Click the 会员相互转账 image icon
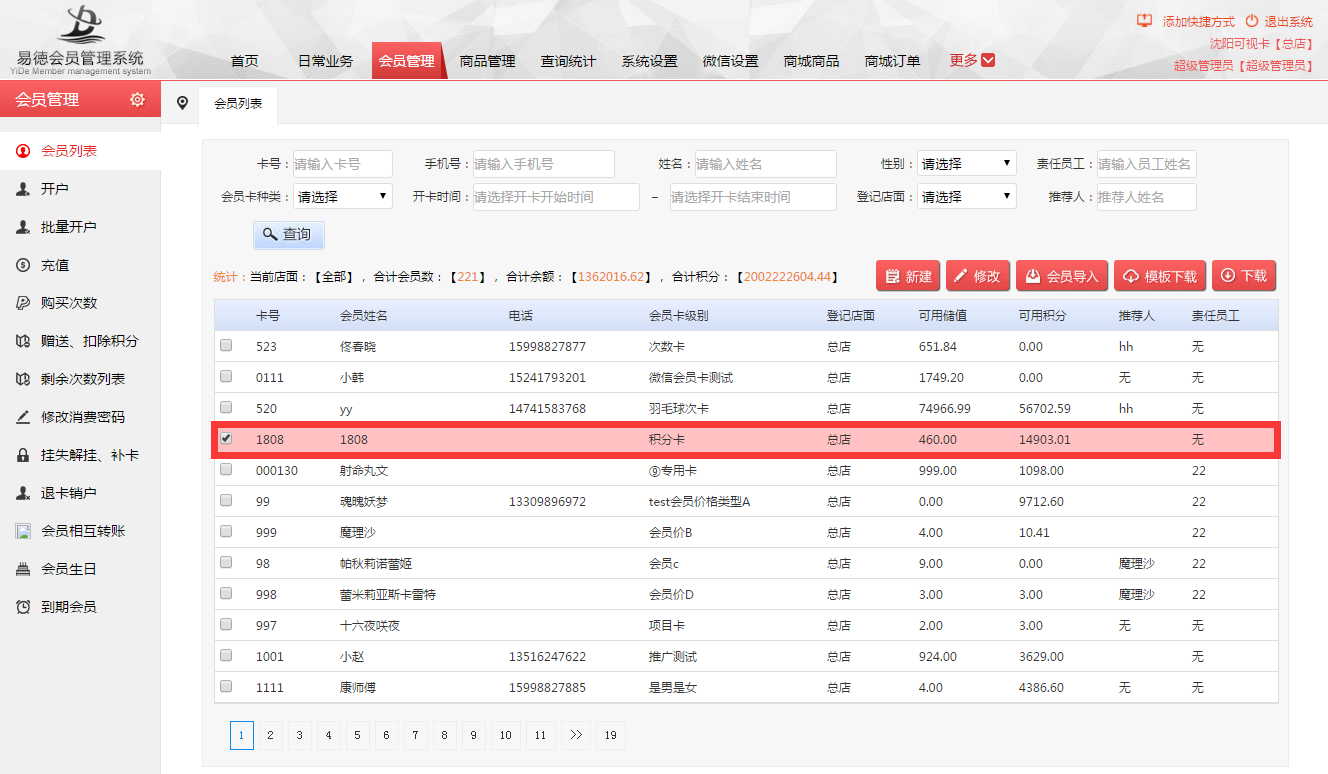The height and width of the screenshot is (774, 1328). (x=23, y=531)
